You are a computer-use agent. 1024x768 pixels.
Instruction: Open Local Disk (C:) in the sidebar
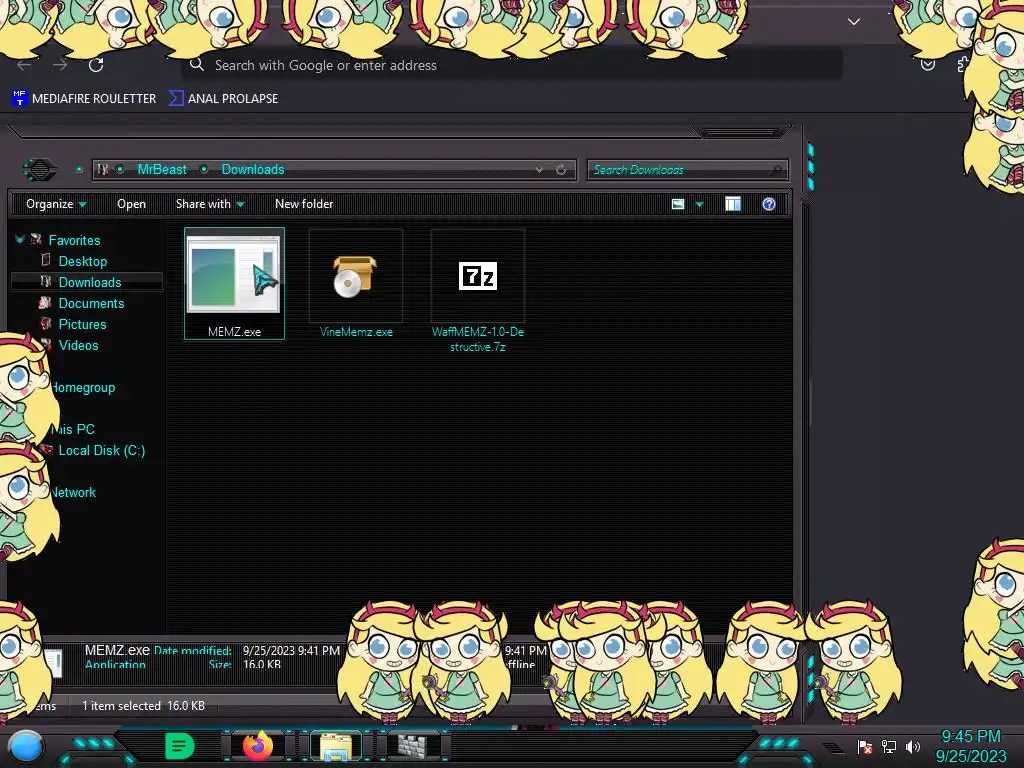pos(102,450)
